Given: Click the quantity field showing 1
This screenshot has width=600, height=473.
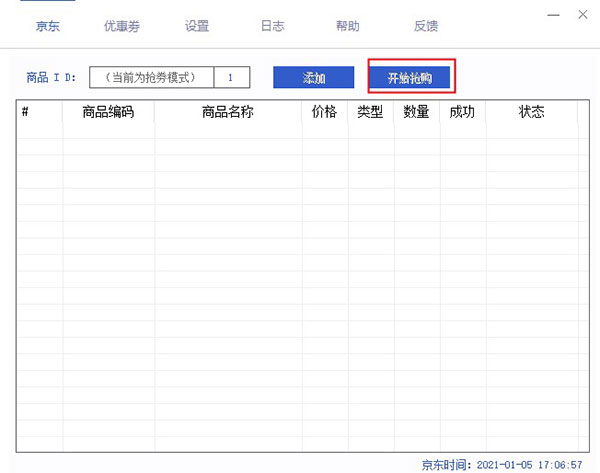Looking at the screenshot, I should point(231,77).
